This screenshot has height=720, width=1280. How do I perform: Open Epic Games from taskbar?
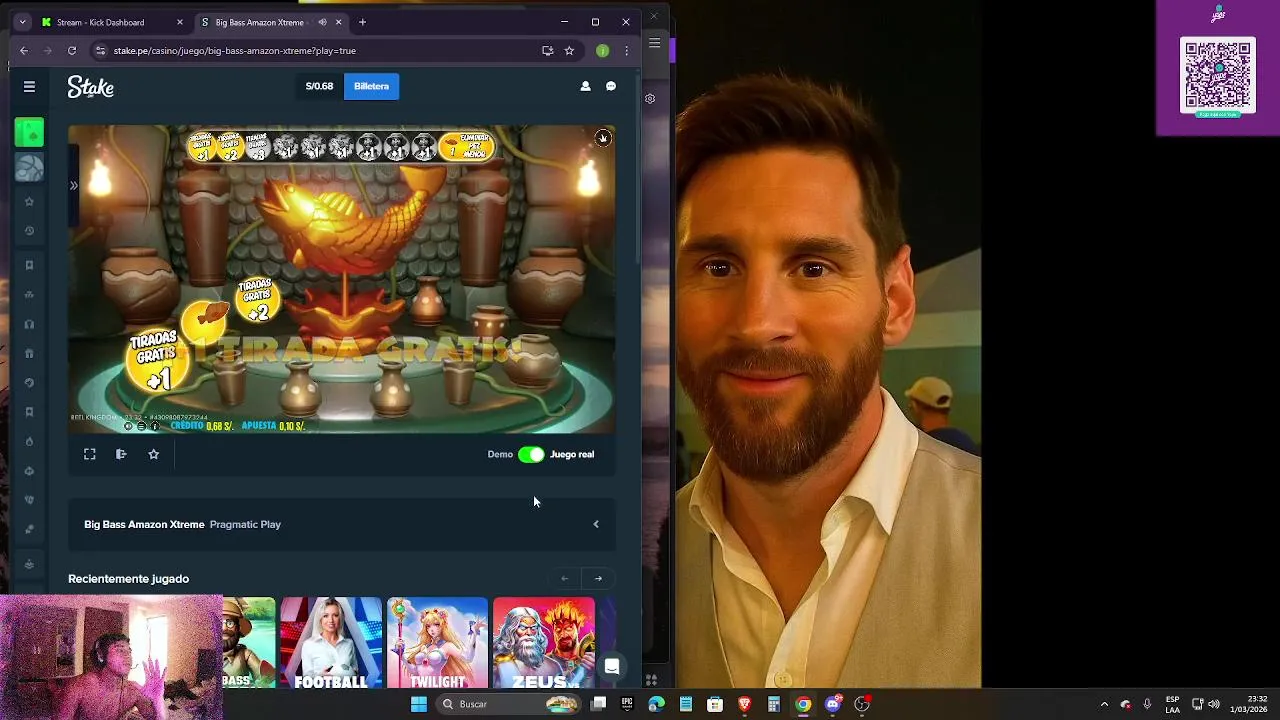tap(627, 704)
